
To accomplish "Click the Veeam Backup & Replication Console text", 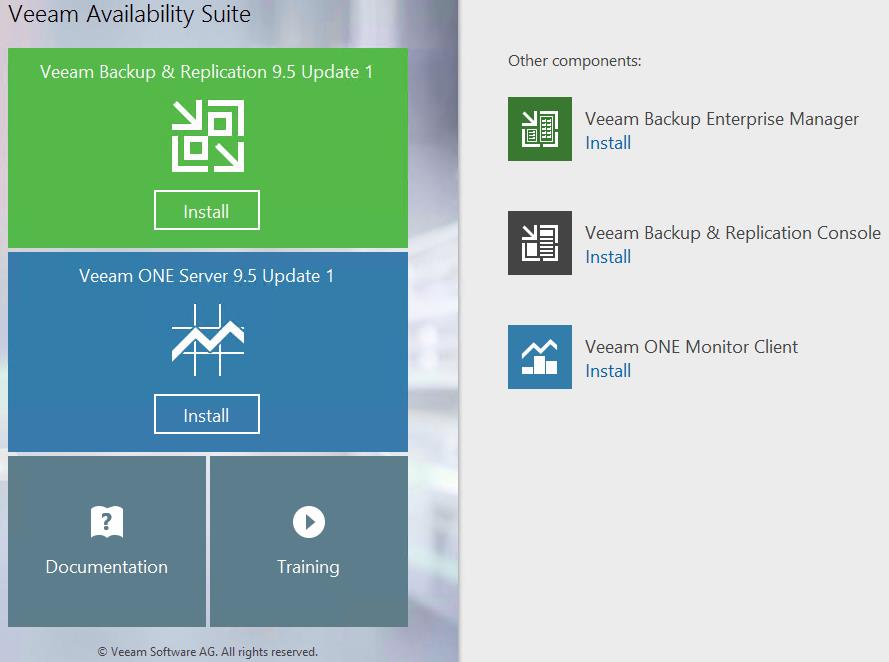I will tap(733, 233).
